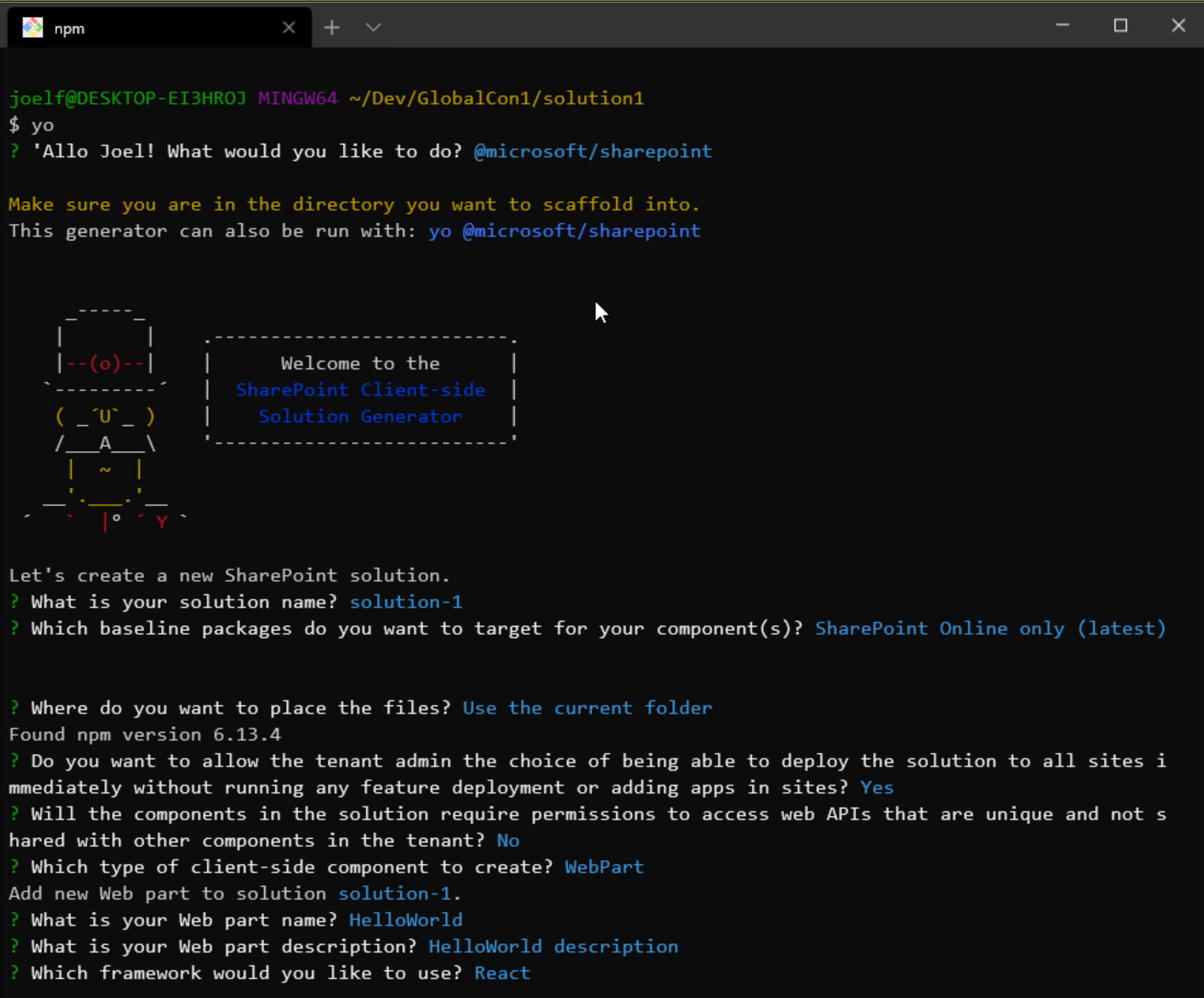The height and width of the screenshot is (998, 1204).
Task: Click 'Which framework would you like to use?' question
Action: [x=247, y=973]
